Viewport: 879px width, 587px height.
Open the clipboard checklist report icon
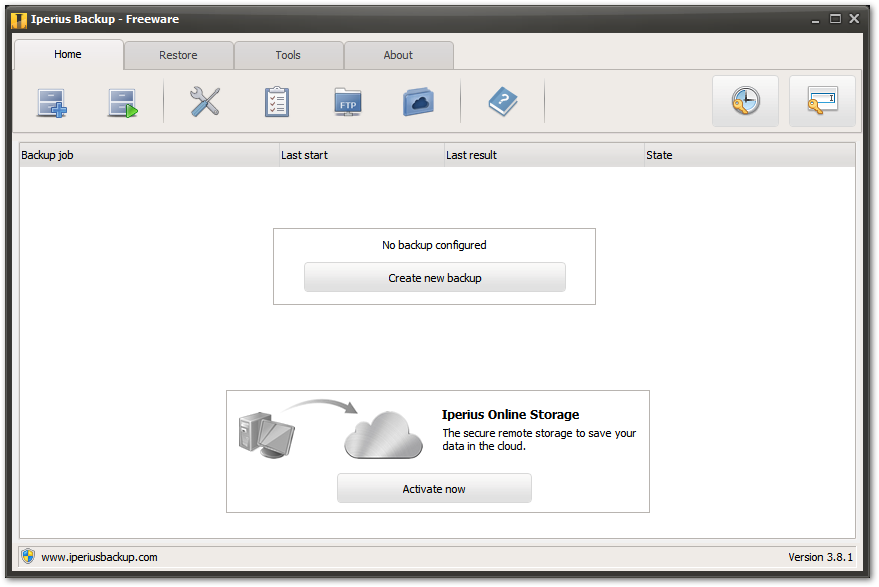pyautogui.click(x=277, y=101)
